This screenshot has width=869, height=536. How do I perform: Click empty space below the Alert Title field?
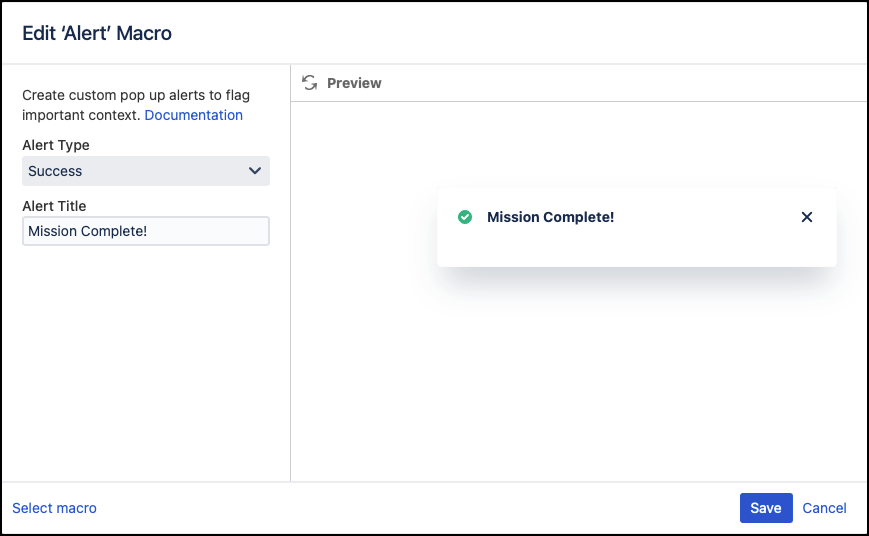[146, 360]
